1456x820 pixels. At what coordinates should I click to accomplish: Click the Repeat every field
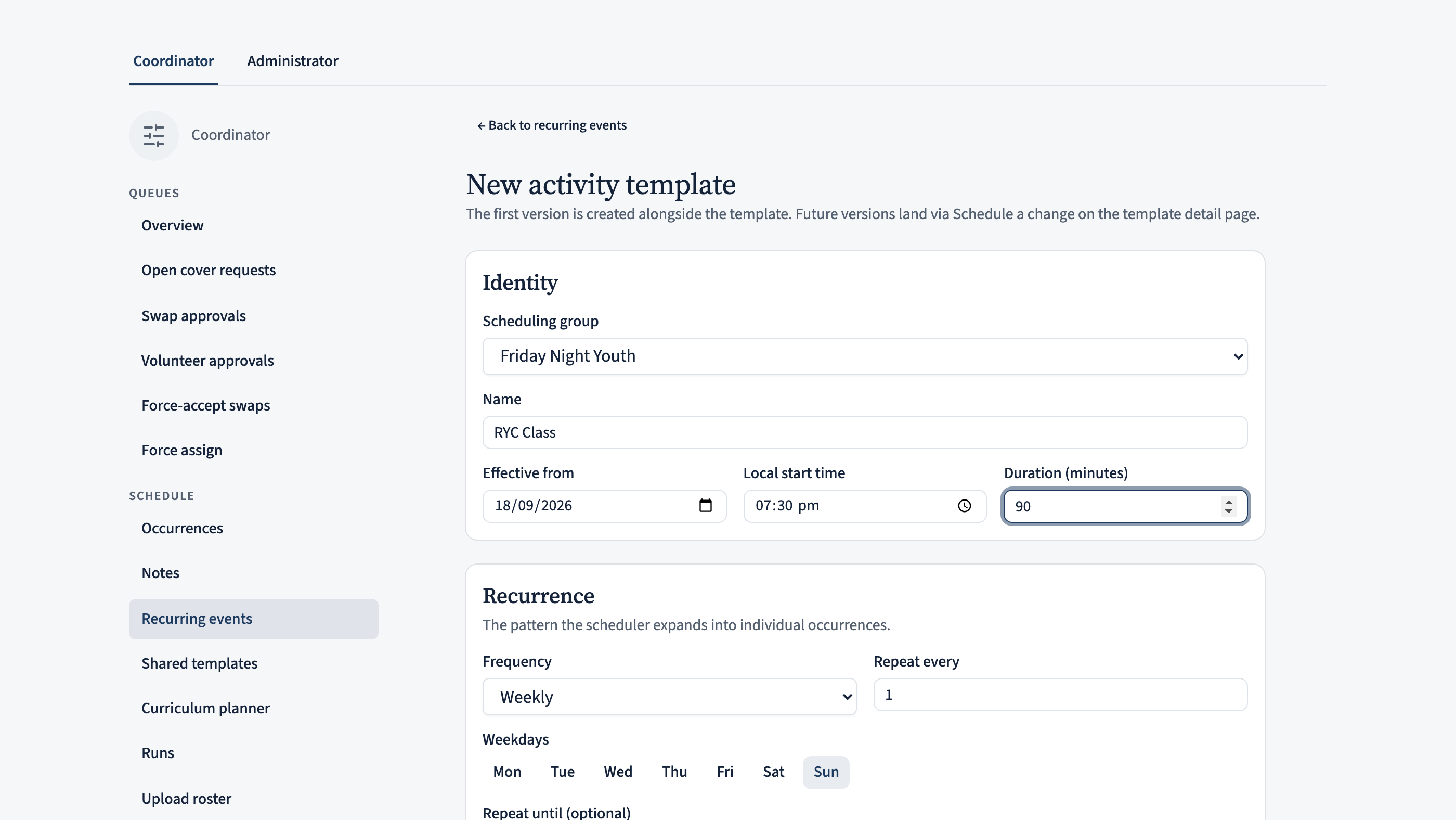click(x=1060, y=695)
